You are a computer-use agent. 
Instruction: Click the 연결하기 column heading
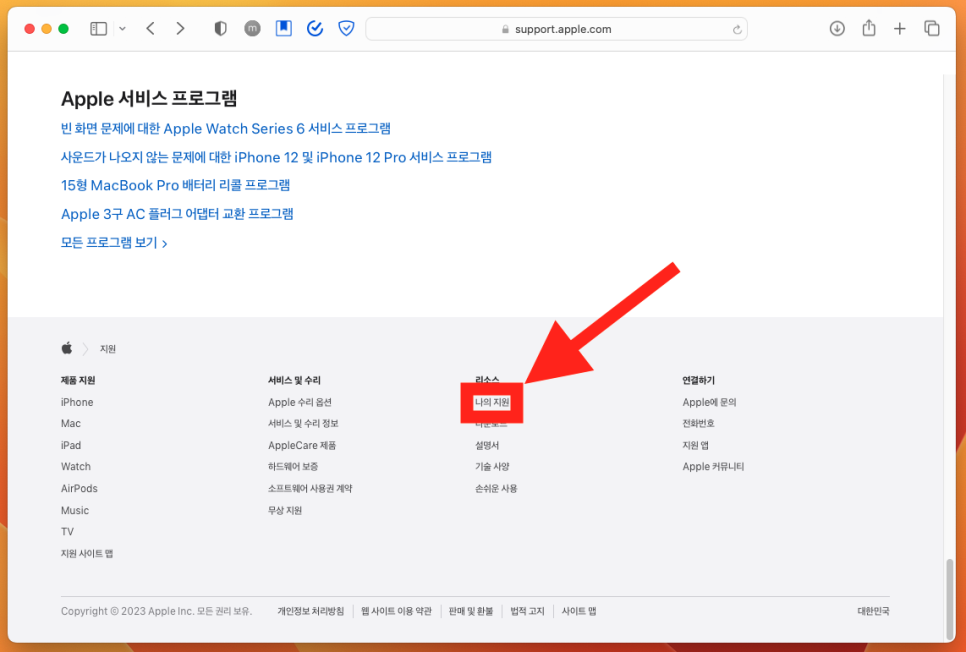pos(698,380)
